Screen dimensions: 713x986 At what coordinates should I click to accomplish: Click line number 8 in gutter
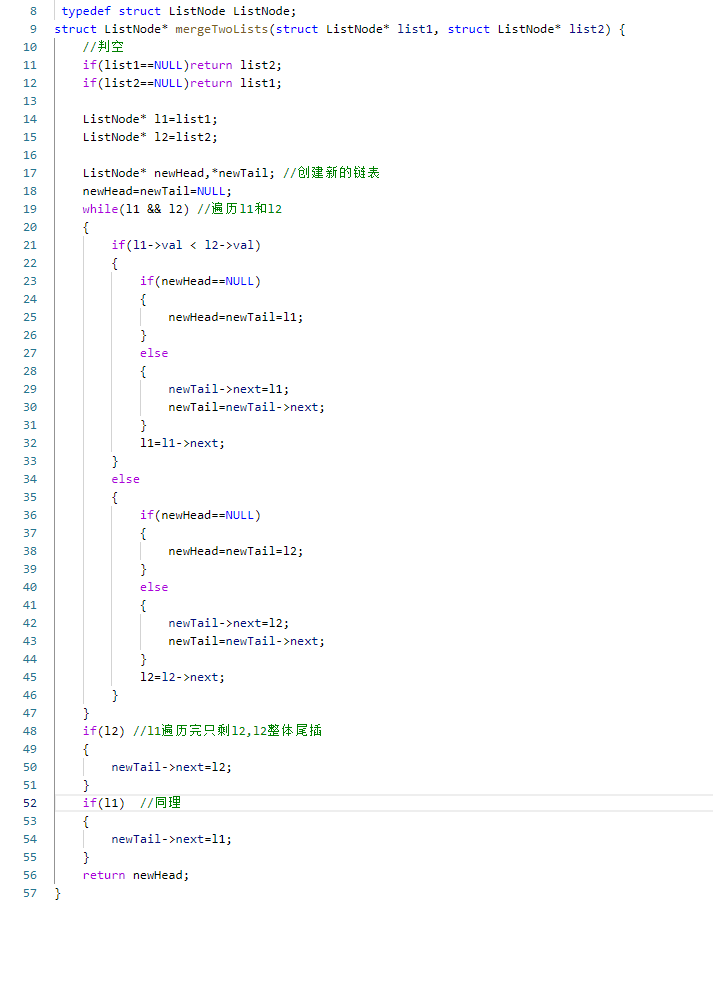pos(33,11)
